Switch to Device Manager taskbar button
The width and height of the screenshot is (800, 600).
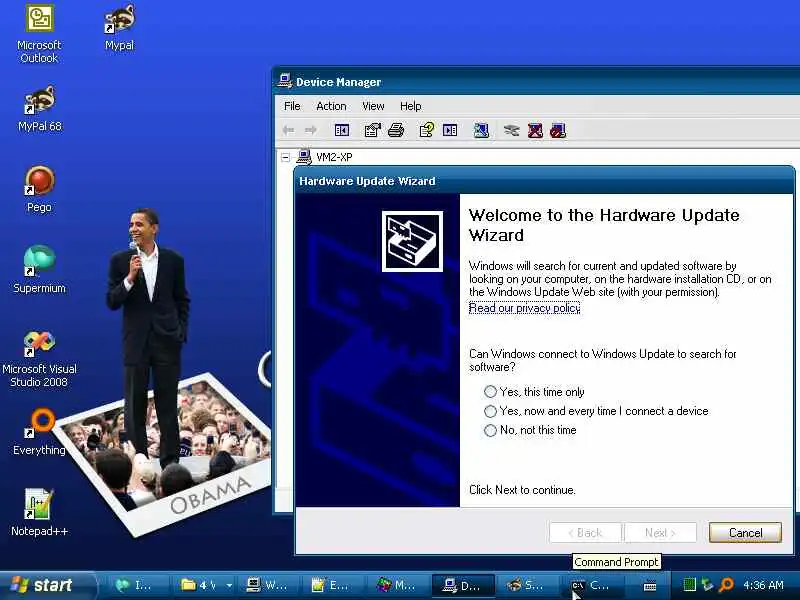click(464, 585)
